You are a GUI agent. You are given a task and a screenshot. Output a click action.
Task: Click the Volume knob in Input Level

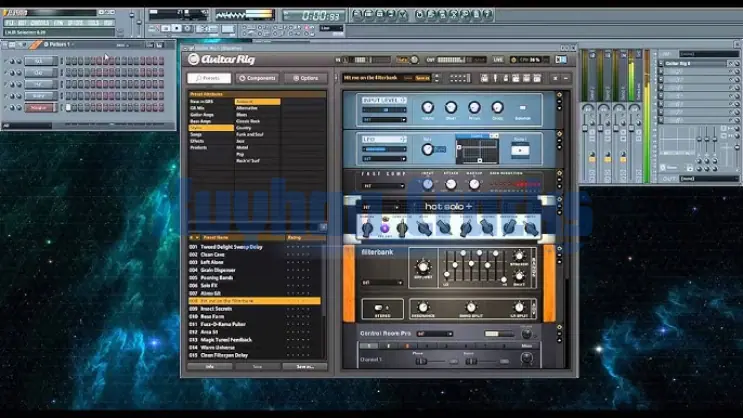coord(427,107)
